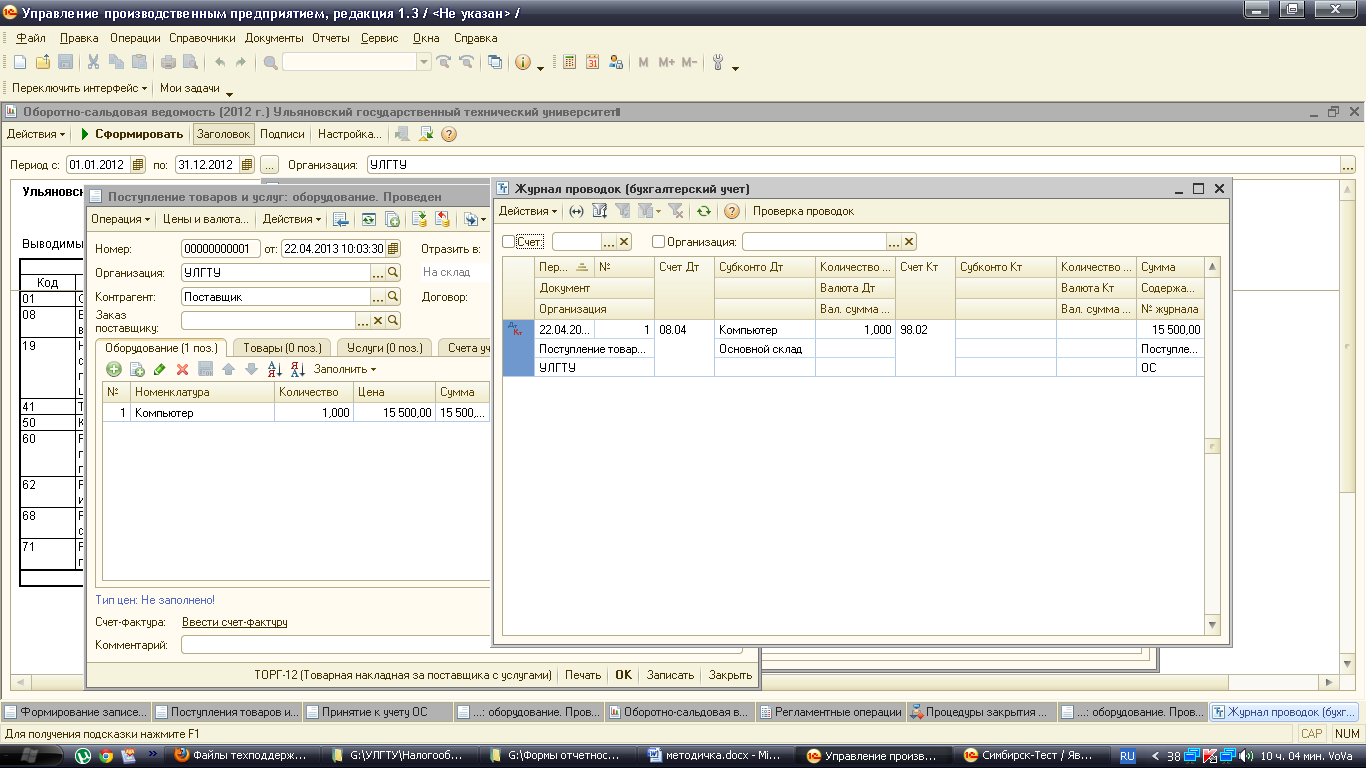Click the Проверка проводок button
Viewport: 1366px width, 768px height.
(803, 211)
